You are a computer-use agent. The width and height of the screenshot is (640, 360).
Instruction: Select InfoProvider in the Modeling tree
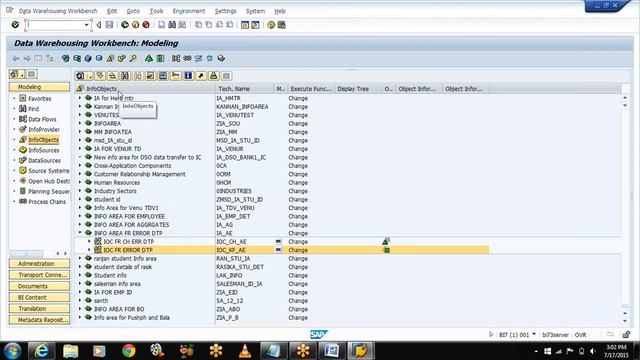coord(44,129)
